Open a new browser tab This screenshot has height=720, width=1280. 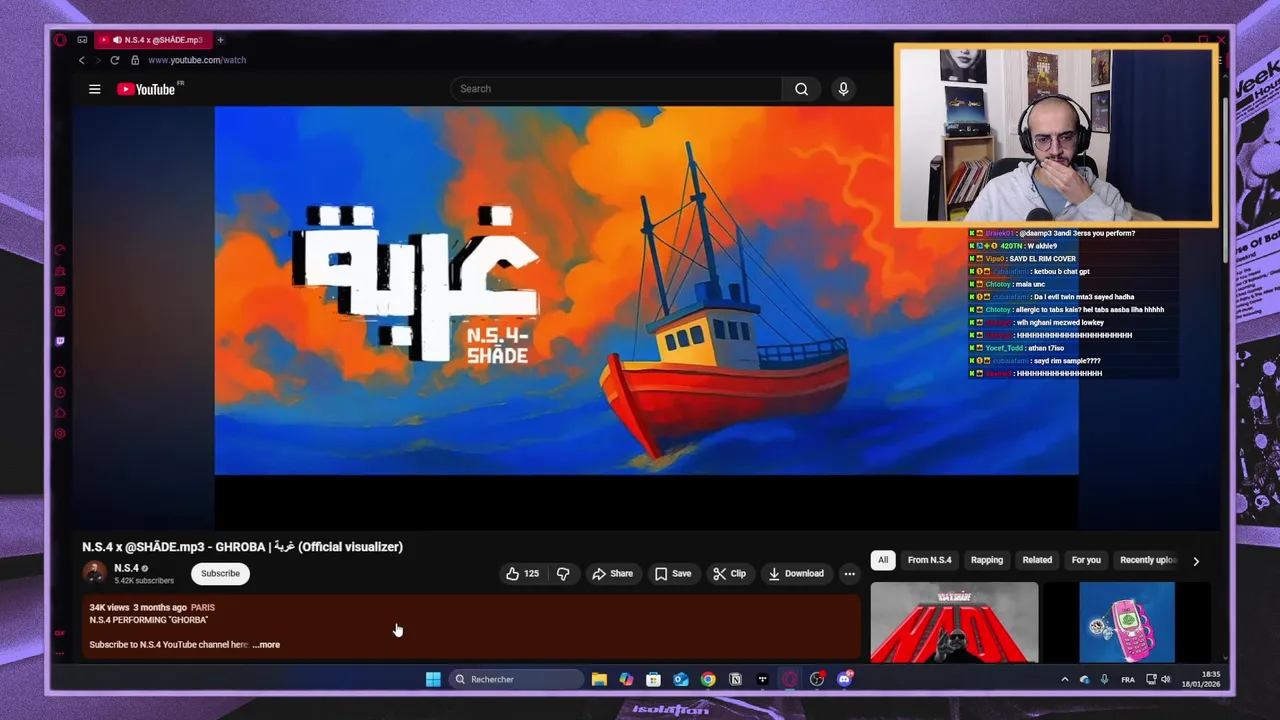pos(220,40)
